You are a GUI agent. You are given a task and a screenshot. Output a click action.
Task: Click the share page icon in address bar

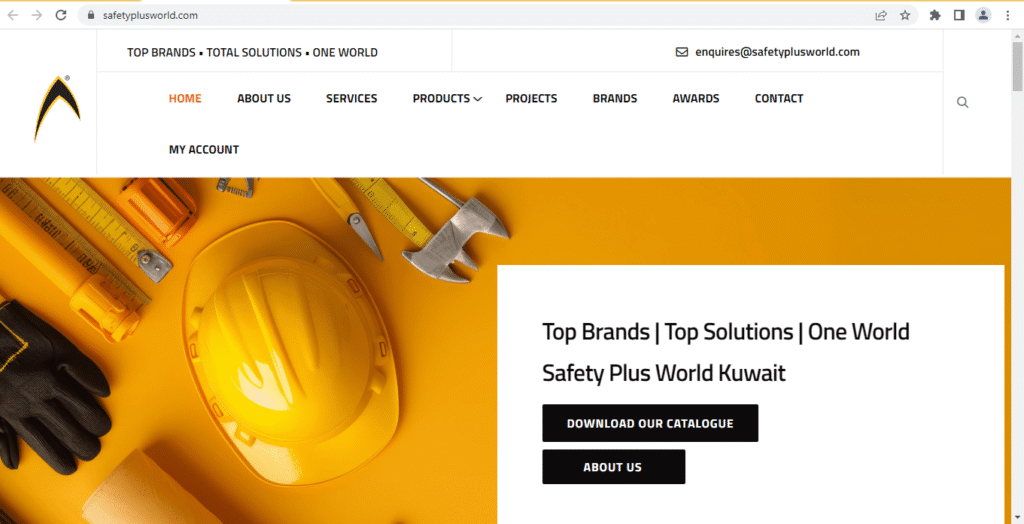coord(881,15)
